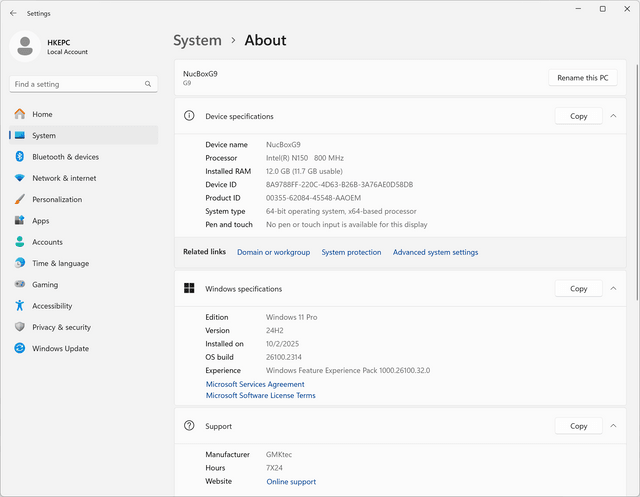Click the Accounts person icon

(20, 242)
